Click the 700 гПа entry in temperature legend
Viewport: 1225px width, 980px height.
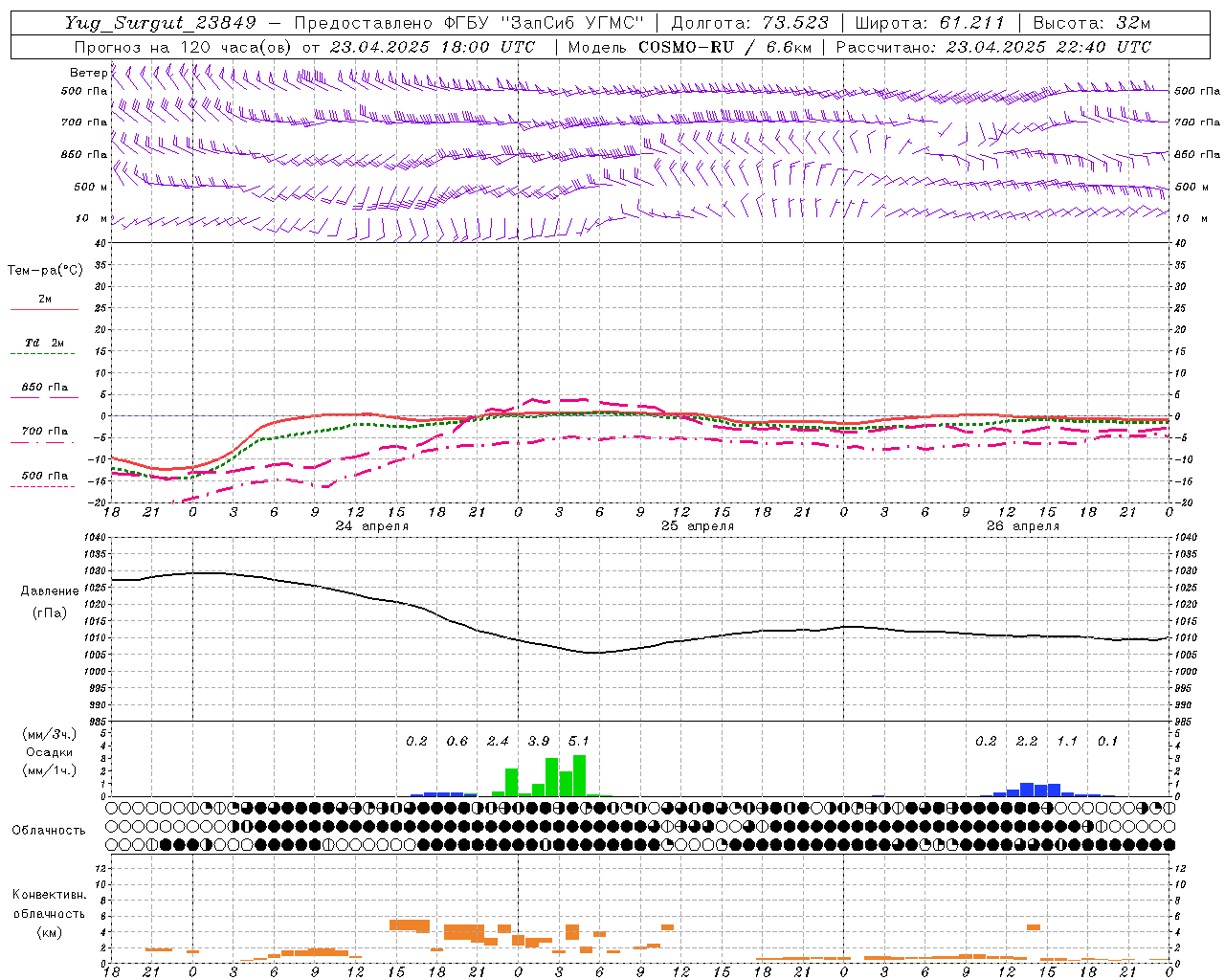[45, 431]
